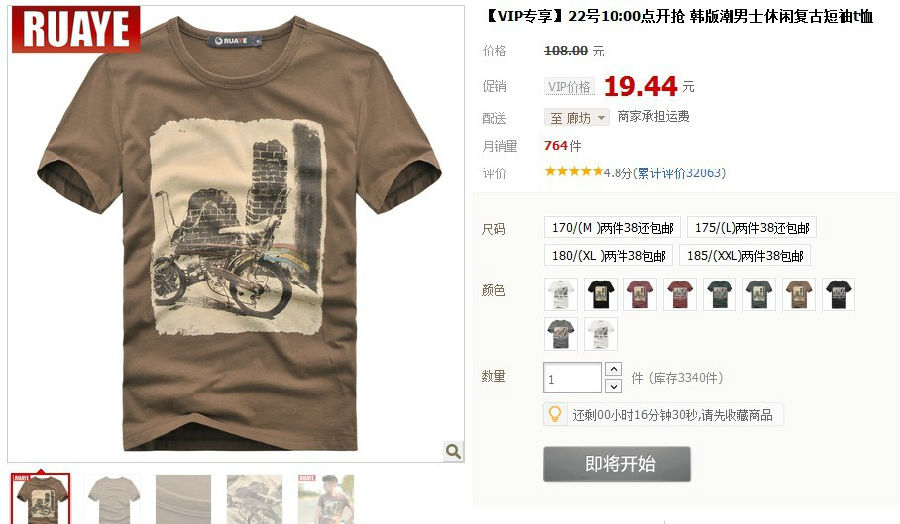Image resolution: width=900 pixels, height=524 pixels.
Task: Open the cumulative reviews 累计评价 link
Action: pyautogui.click(x=681, y=173)
